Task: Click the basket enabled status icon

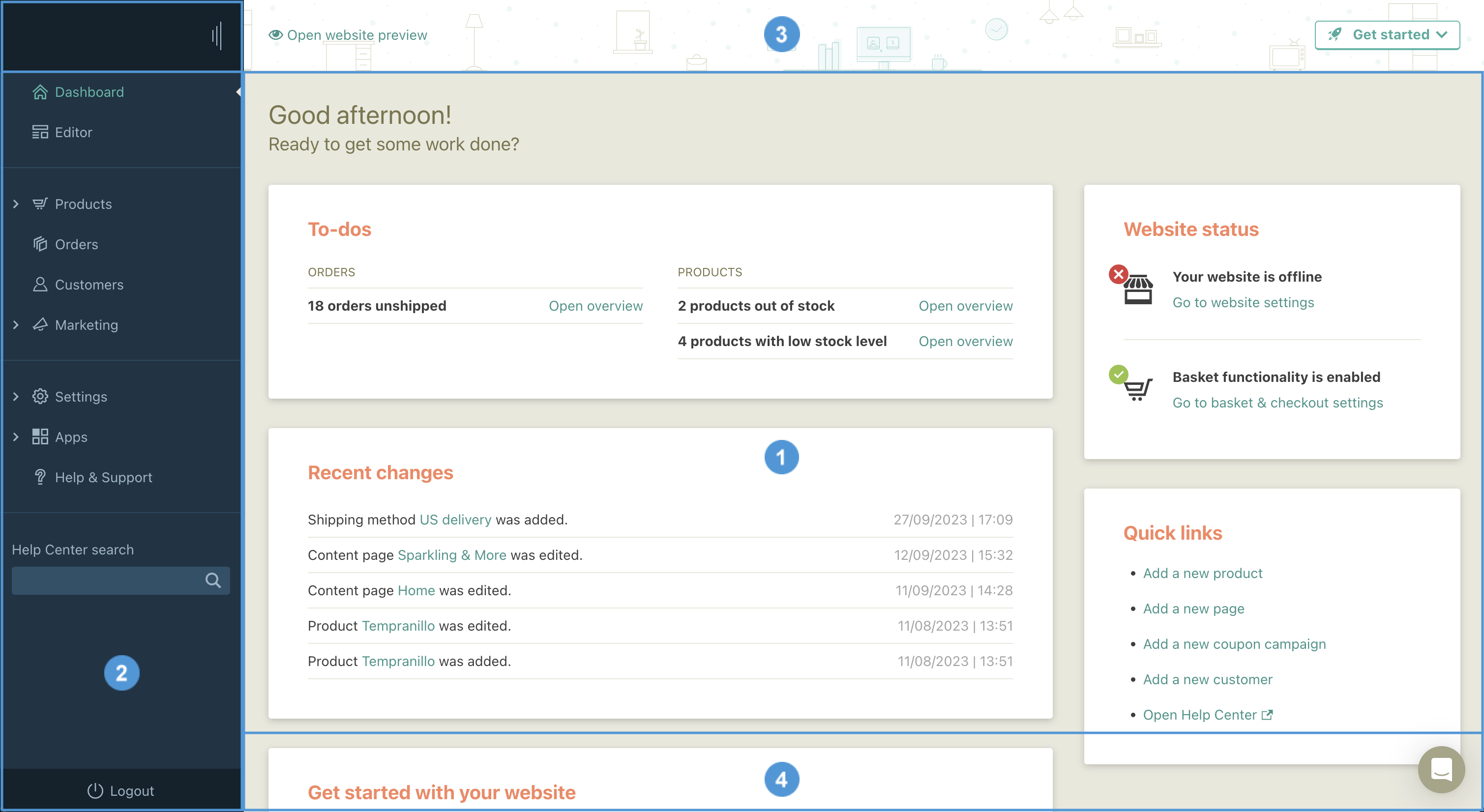Action: pyautogui.click(x=1131, y=383)
